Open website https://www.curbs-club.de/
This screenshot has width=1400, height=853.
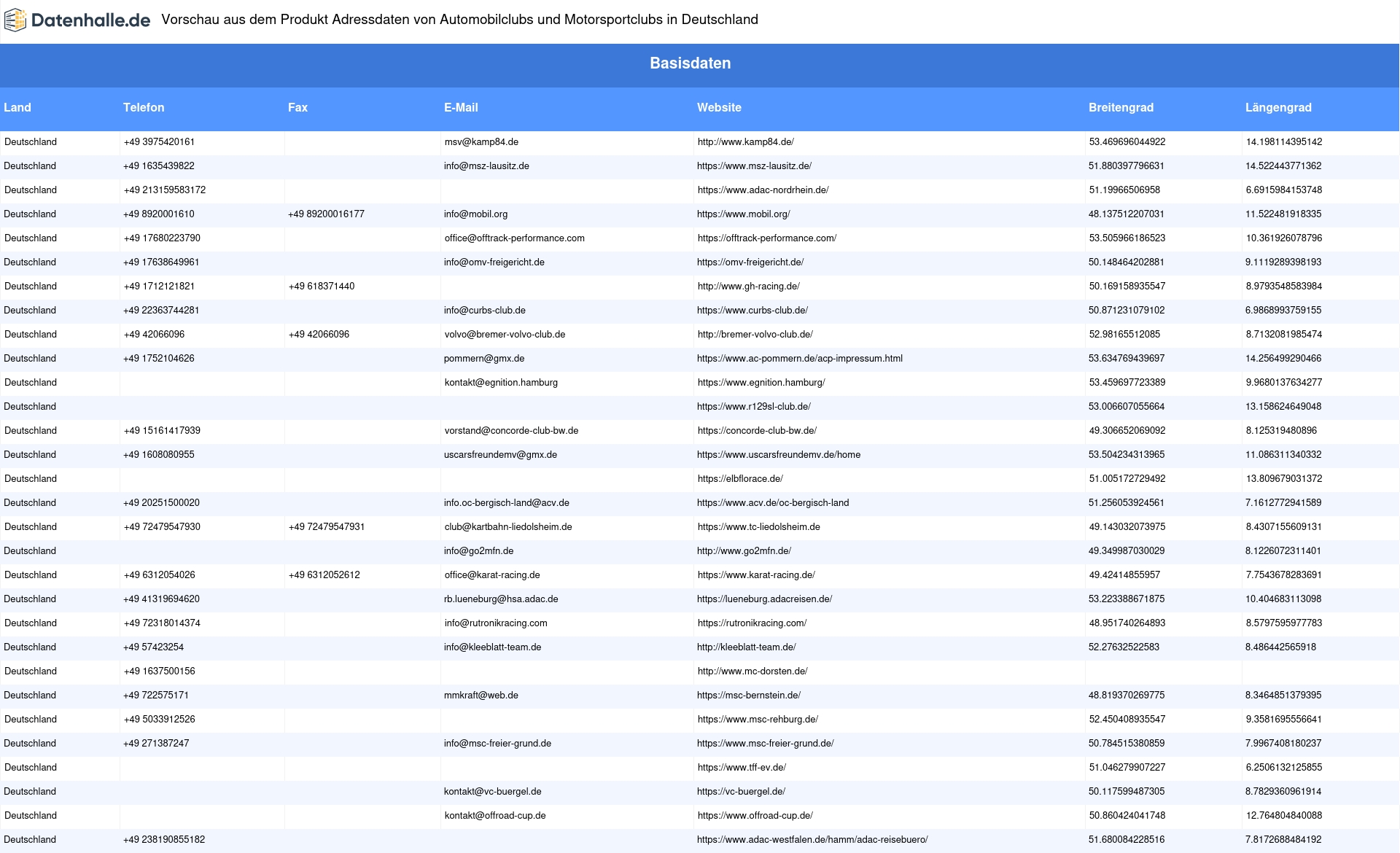pyautogui.click(x=752, y=311)
